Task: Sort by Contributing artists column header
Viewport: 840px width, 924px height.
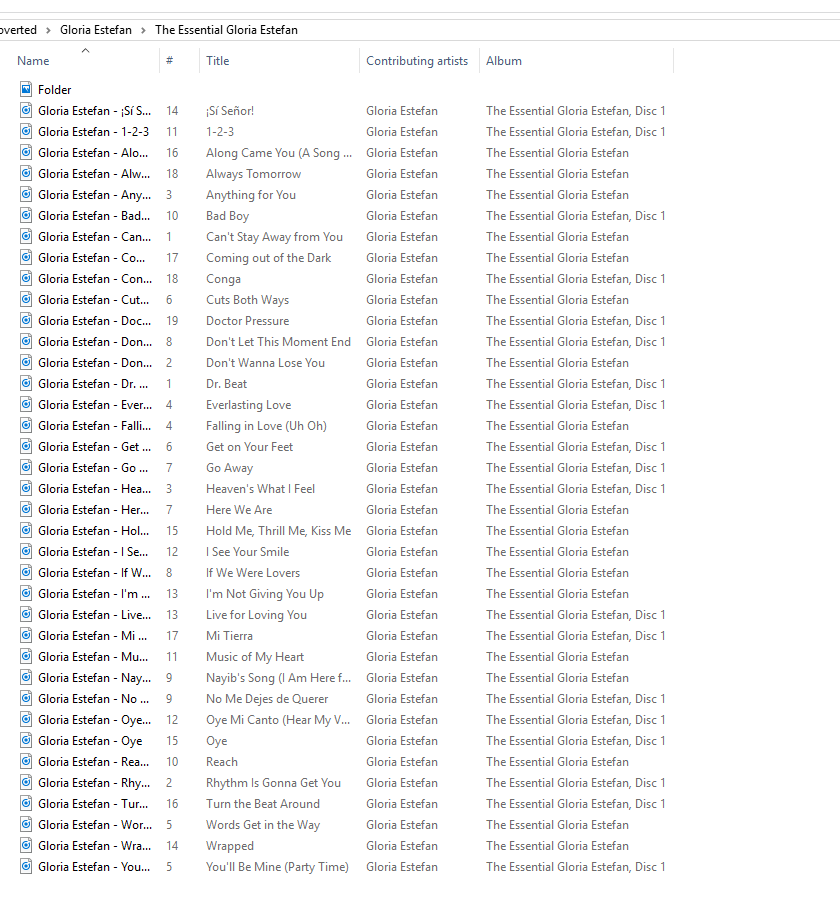Action: pyautogui.click(x=417, y=61)
